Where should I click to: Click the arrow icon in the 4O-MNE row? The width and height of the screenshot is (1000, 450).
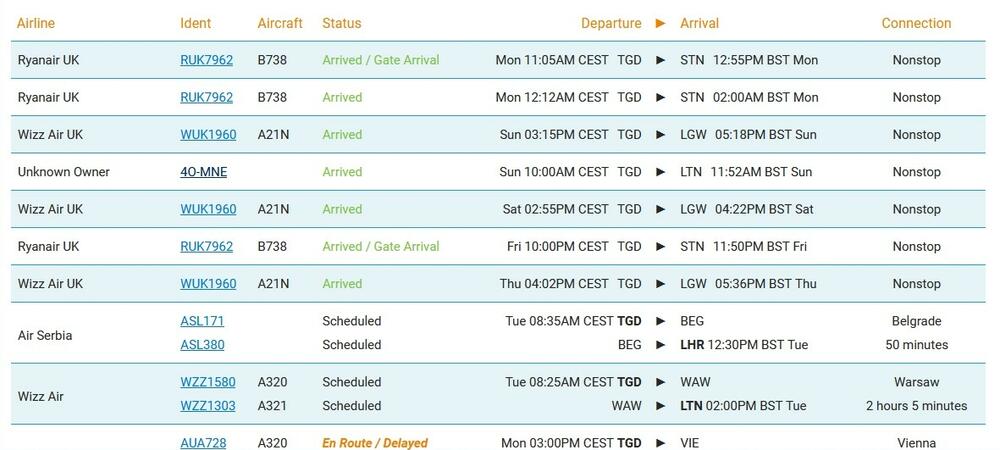tap(660, 172)
